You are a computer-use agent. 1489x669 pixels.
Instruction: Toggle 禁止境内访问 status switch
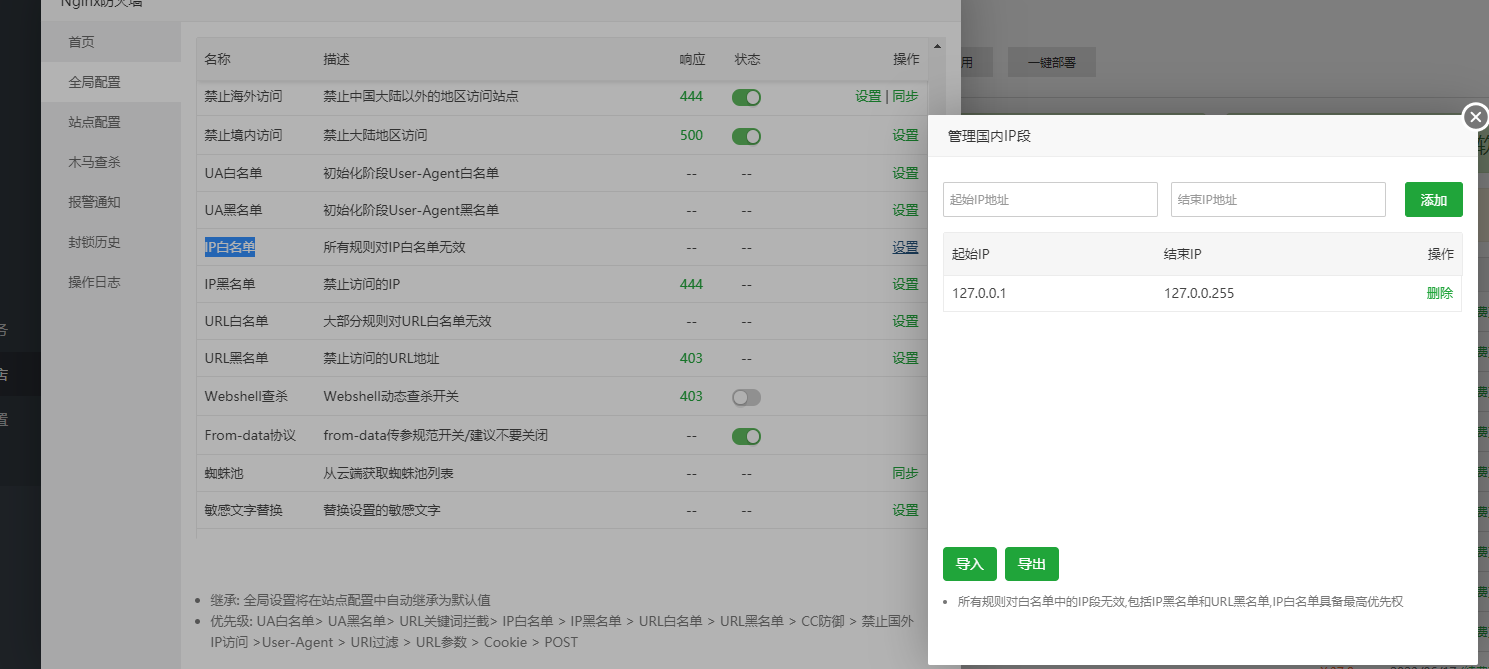click(746, 136)
